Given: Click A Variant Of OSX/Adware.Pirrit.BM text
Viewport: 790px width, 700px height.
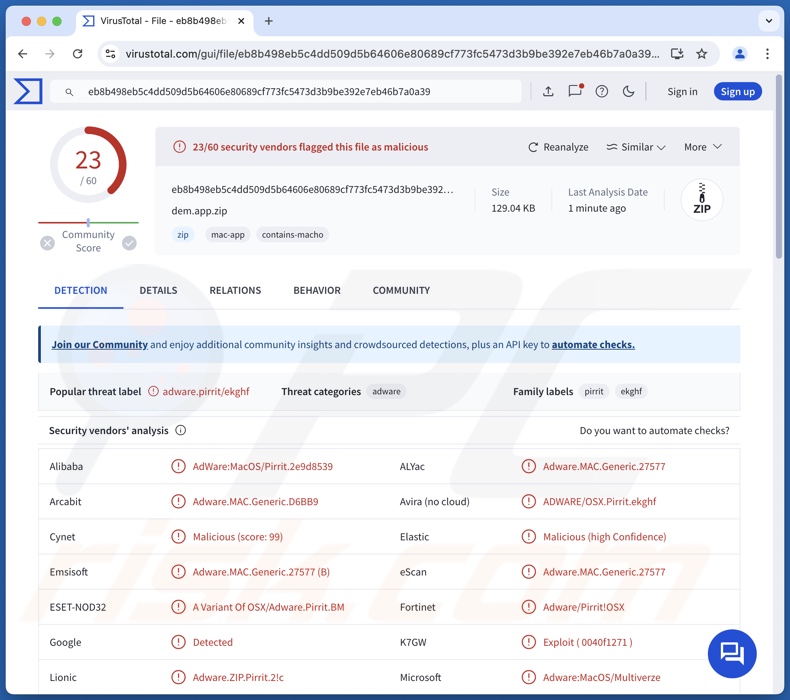Looking at the screenshot, I should [x=268, y=607].
